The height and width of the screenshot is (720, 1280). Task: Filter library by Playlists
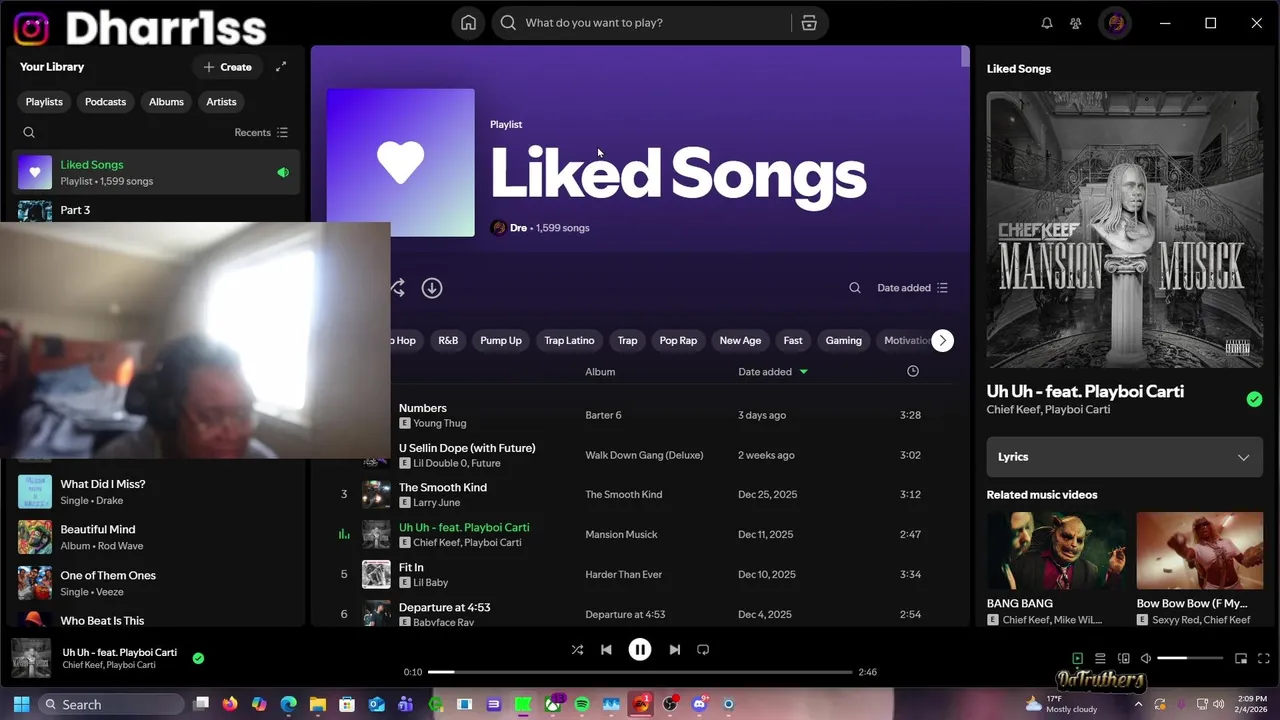(x=44, y=102)
